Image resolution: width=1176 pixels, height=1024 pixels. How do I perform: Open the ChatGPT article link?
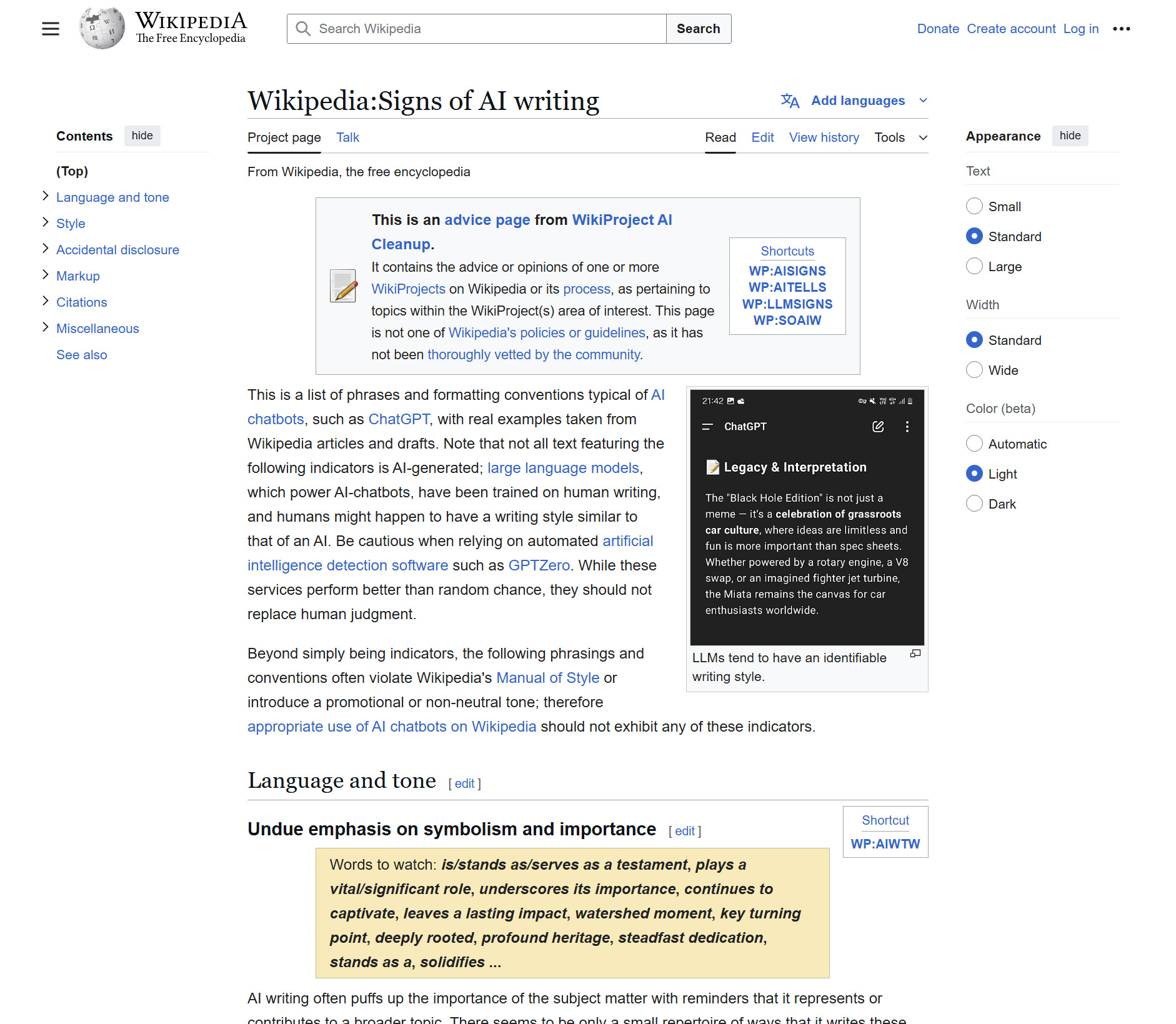[x=399, y=419]
